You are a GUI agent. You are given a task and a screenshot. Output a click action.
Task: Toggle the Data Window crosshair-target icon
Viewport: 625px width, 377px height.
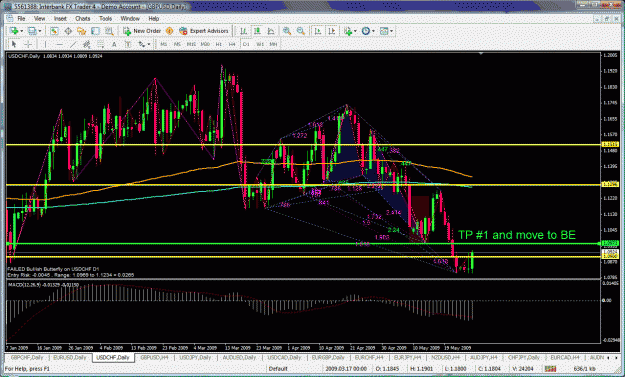68,31
